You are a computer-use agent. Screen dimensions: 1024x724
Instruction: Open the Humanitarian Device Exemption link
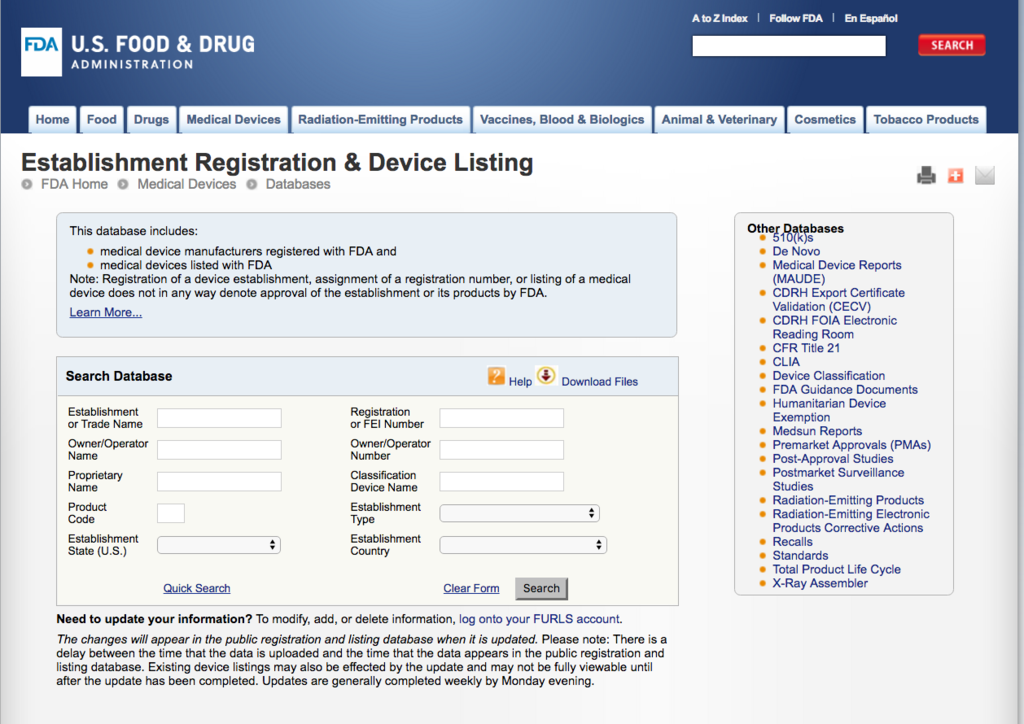[829, 410]
